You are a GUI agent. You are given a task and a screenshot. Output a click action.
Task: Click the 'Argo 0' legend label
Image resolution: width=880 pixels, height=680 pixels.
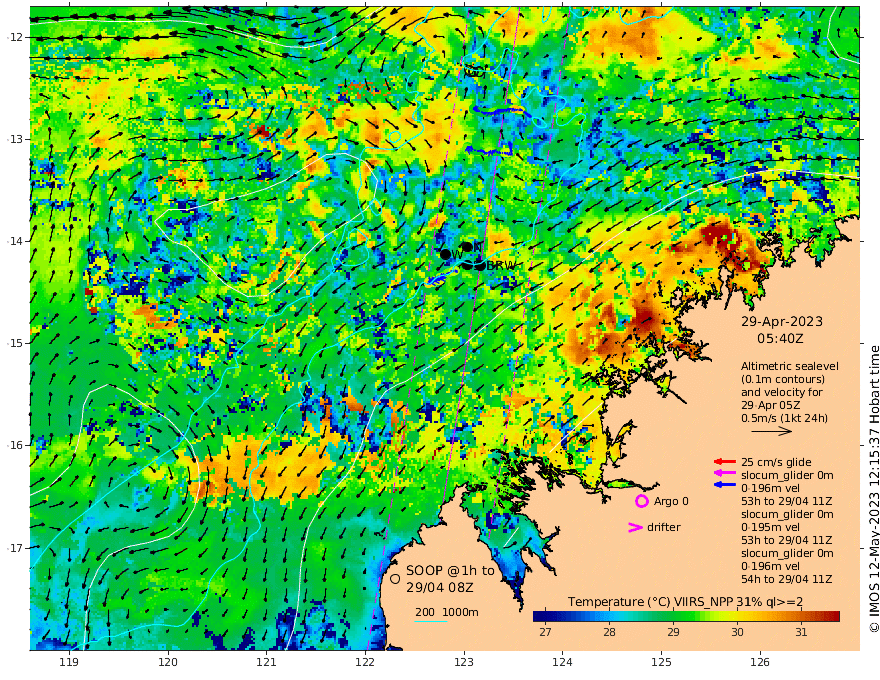point(671,501)
